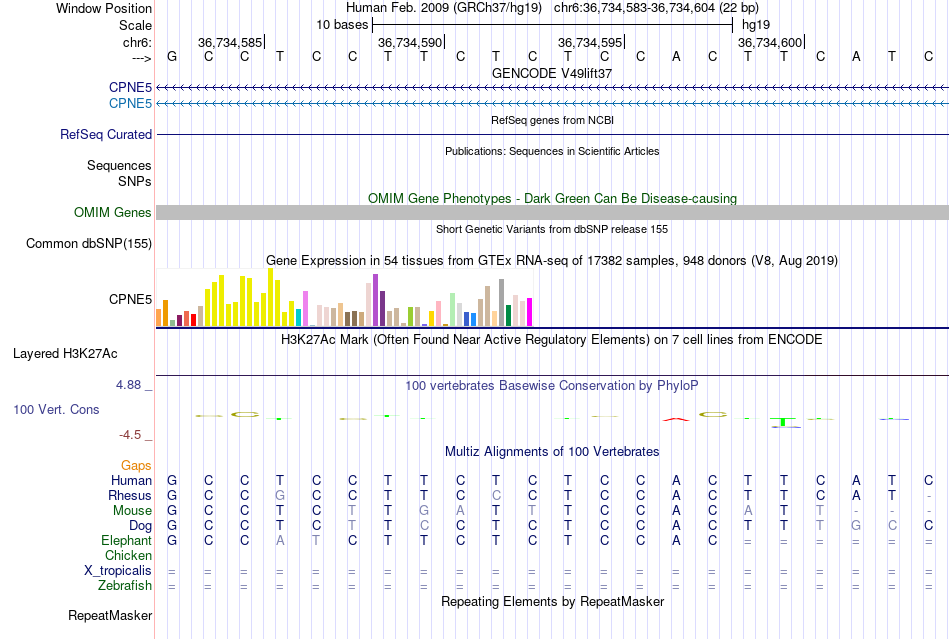The image size is (950, 639).
Task: Open 'RefSeq genes from NCBI' track title
Action: (552, 120)
